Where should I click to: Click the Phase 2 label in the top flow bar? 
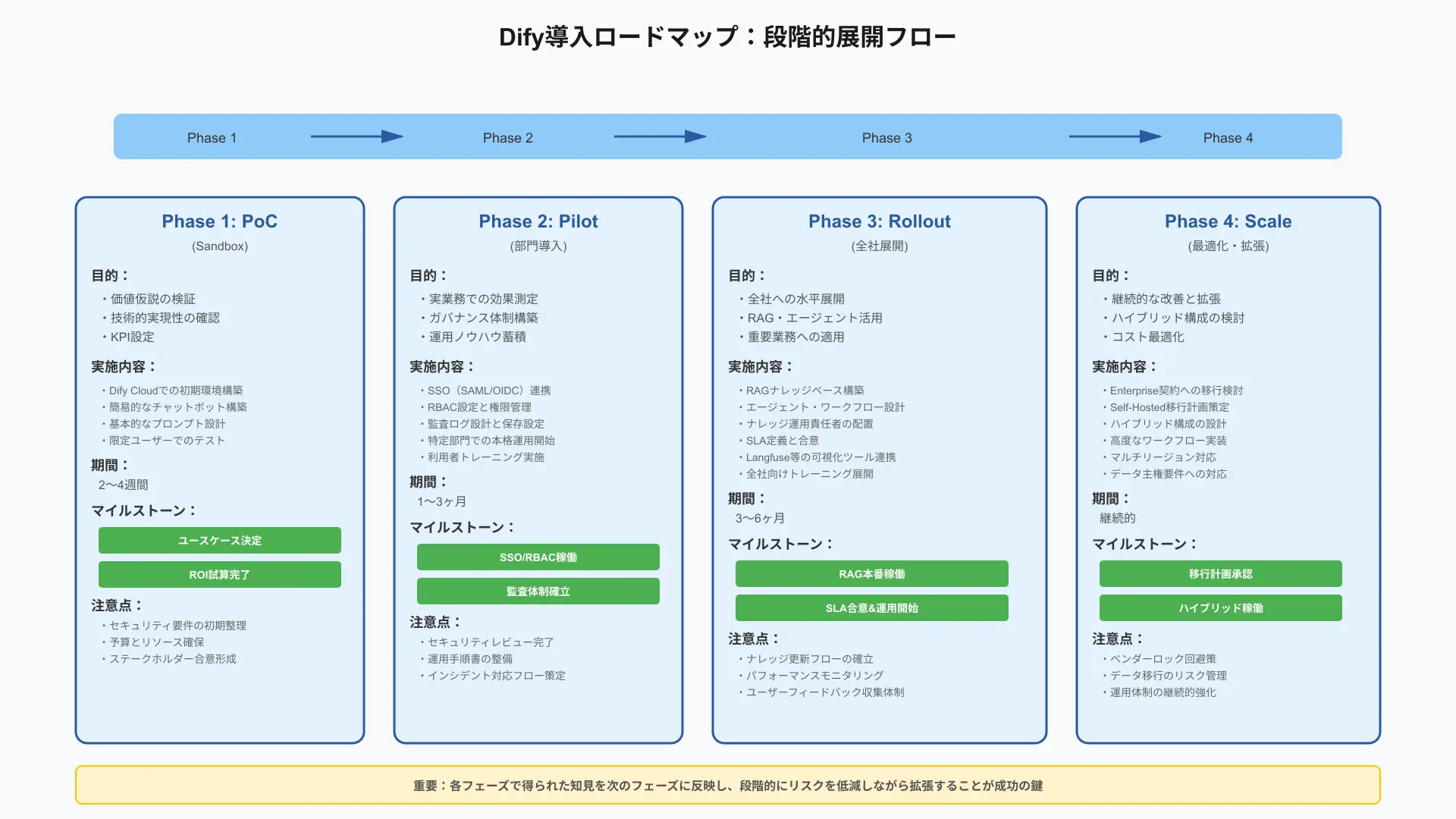pos(507,137)
